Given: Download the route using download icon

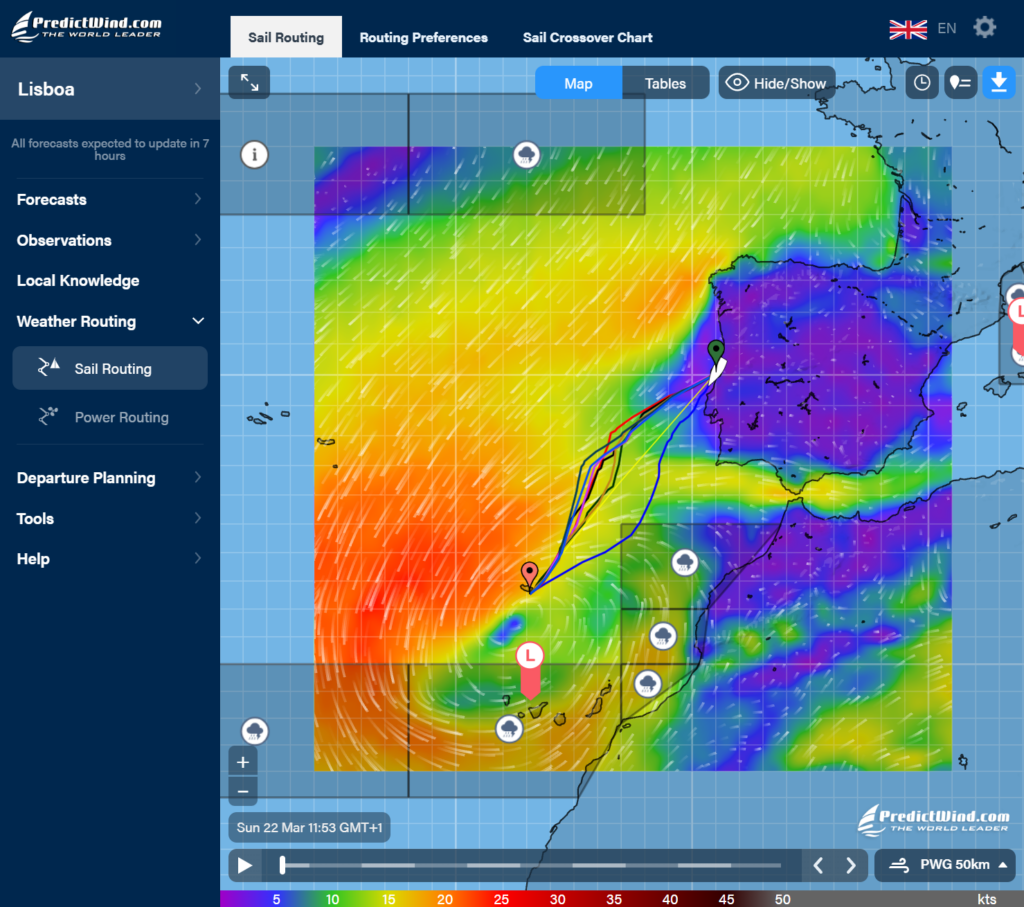Looking at the screenshot, I should (997, 83).
